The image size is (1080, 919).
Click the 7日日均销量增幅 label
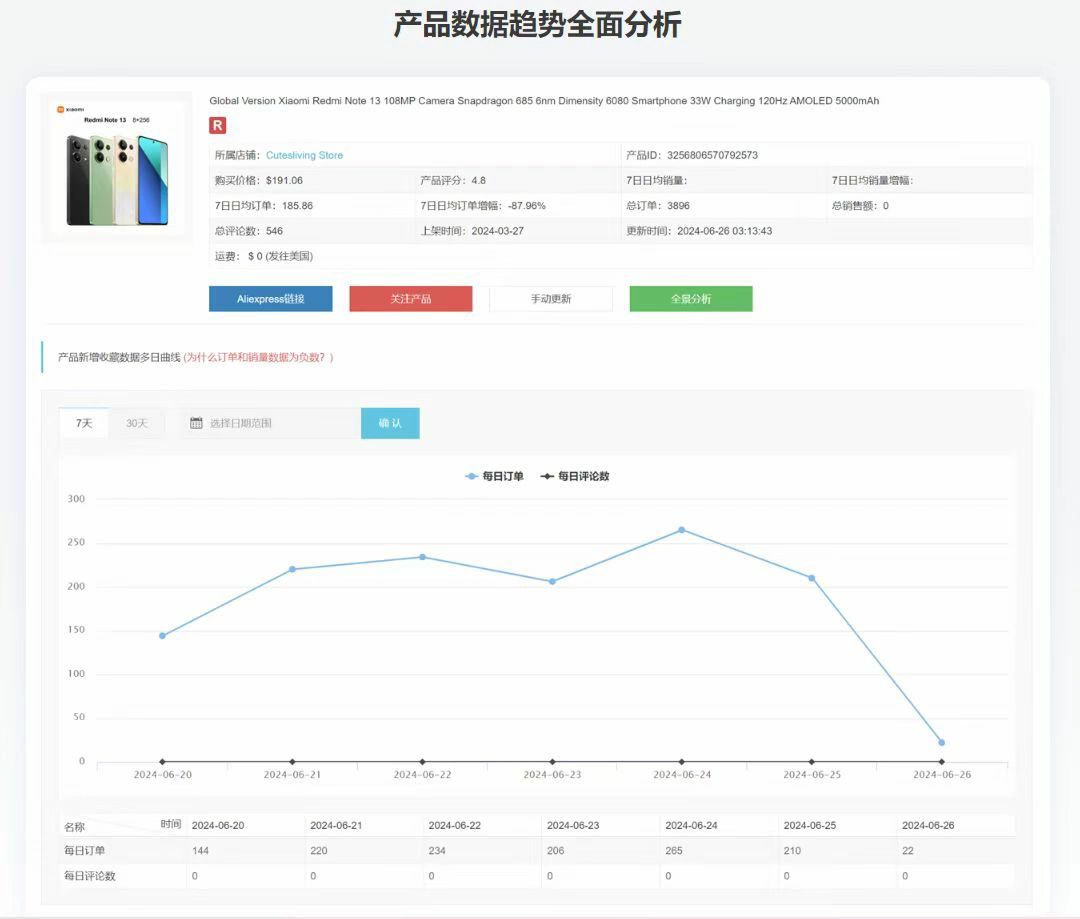872,180
